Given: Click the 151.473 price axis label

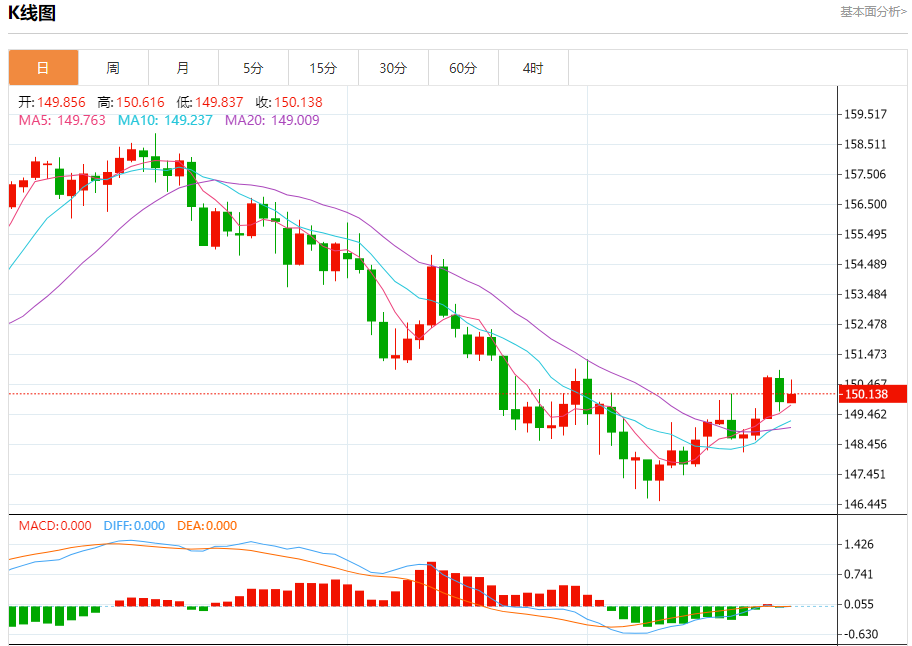Looking at the screenshot, I should (x=865, y=354).
